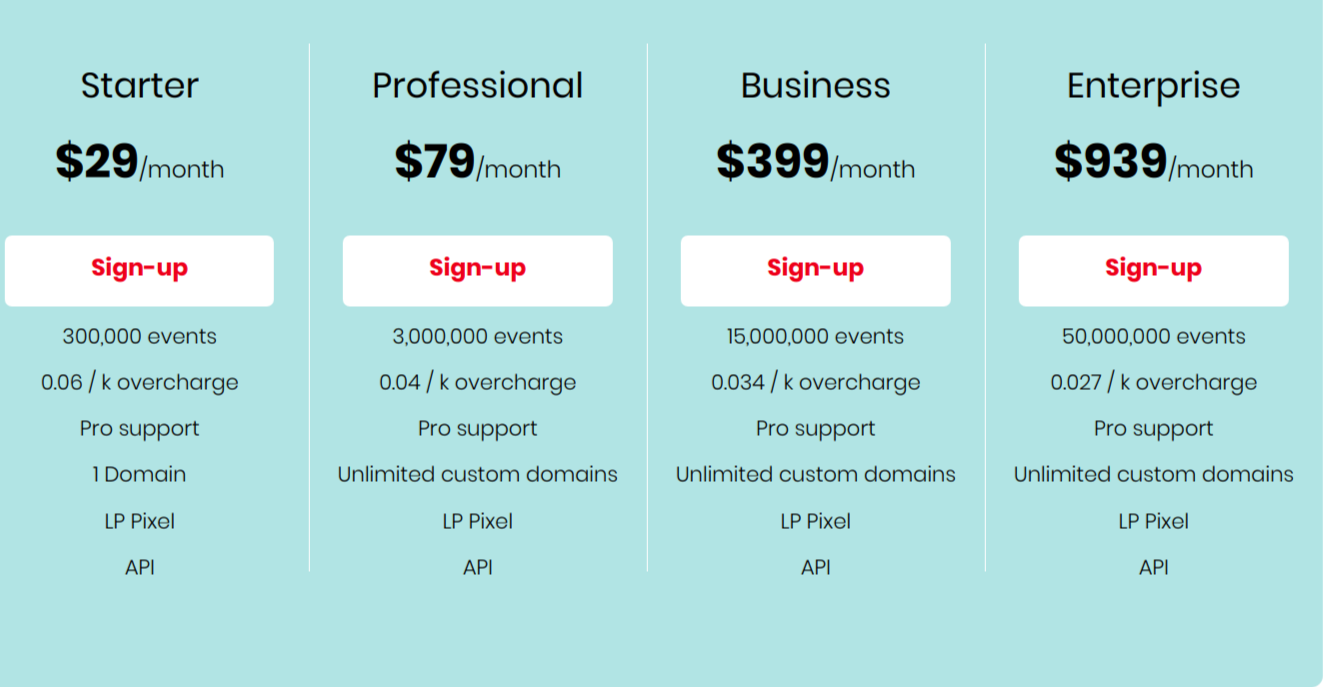This screenshot has height=687, width=1329.
Task: Select the $399/month price
Action: tap(815, 162)
